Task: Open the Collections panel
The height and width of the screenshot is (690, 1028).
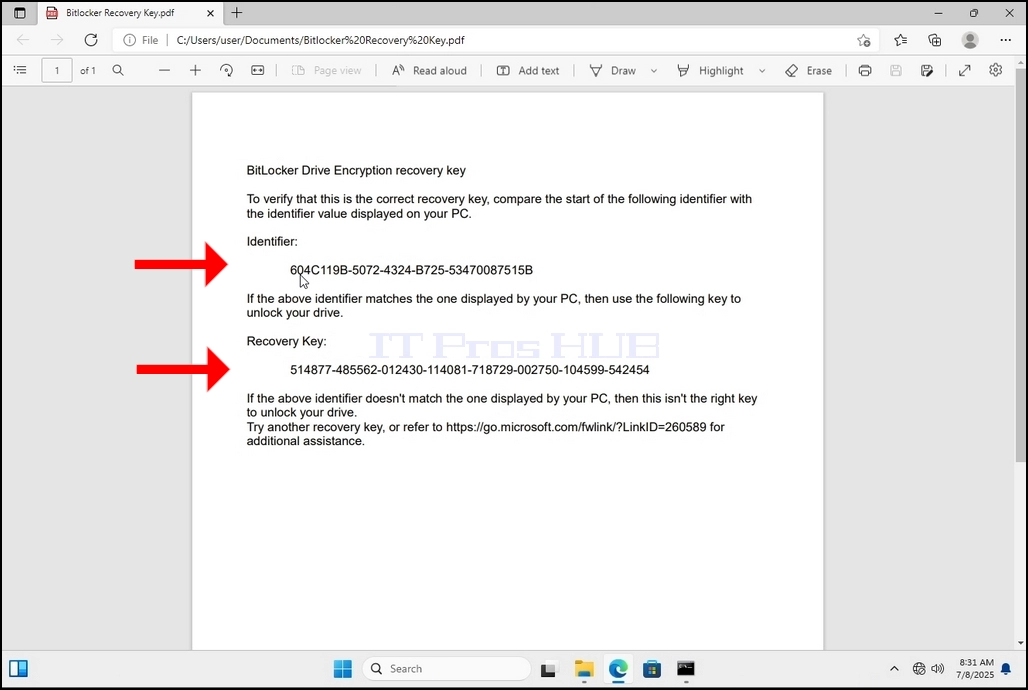Action: pyautogui.click(x=935, y=40)
